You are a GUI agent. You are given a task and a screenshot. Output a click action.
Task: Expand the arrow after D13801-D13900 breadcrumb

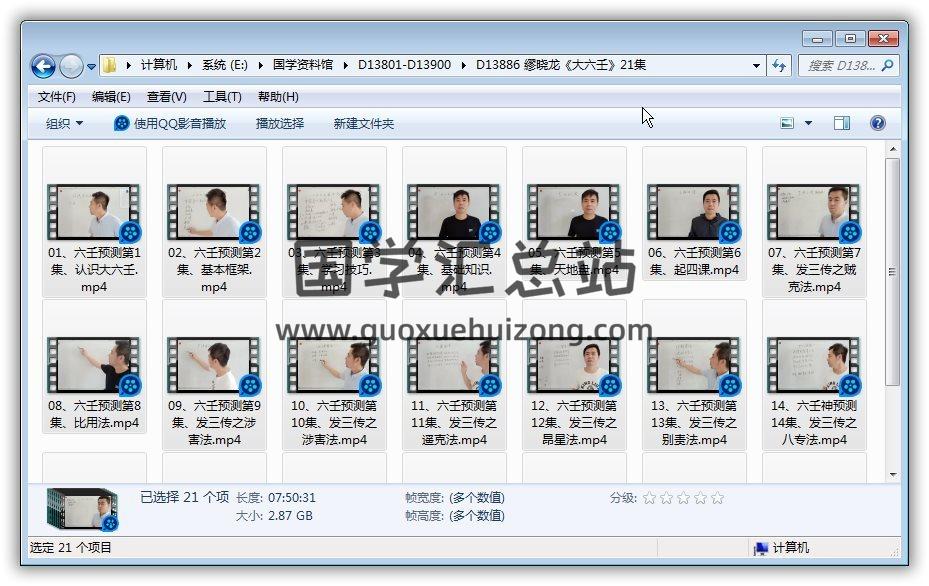point(463,65)
